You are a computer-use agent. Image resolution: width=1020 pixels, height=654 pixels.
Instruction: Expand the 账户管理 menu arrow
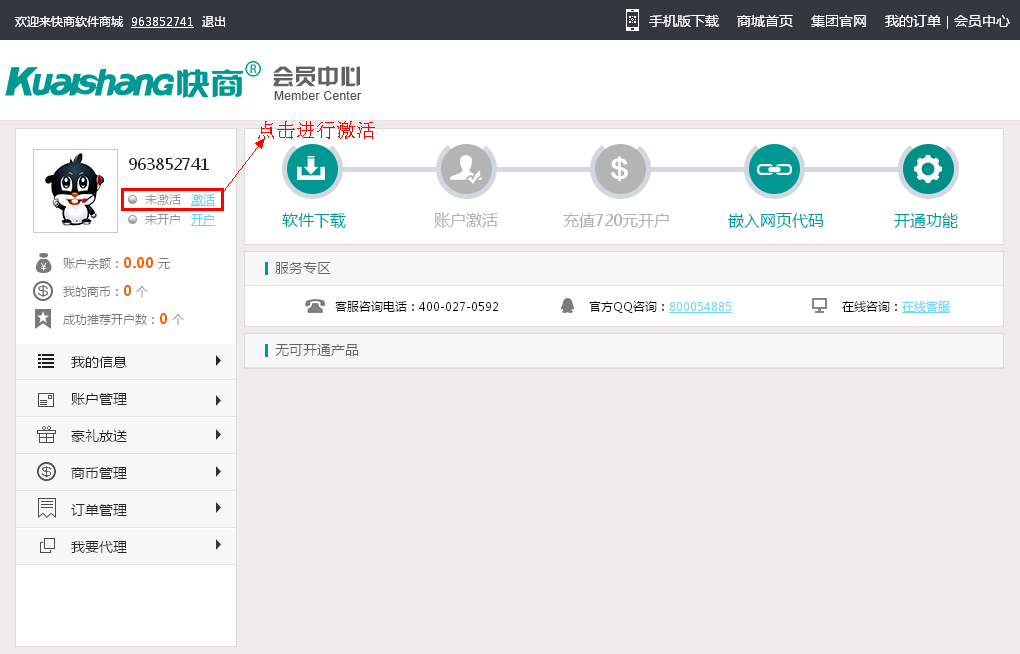click(218, 399)
